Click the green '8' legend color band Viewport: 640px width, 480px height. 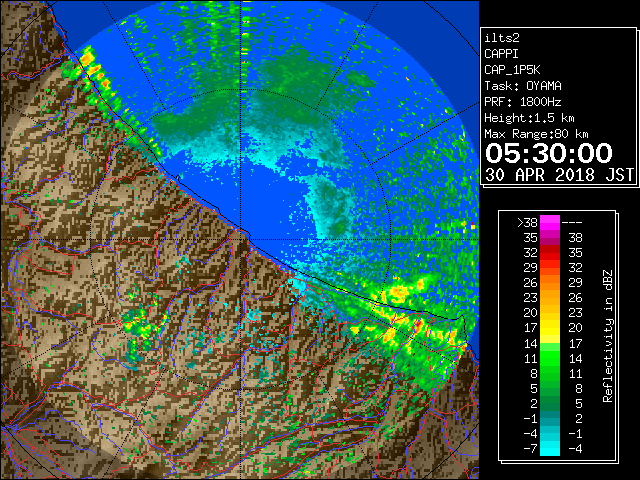[x=550, y=373]
